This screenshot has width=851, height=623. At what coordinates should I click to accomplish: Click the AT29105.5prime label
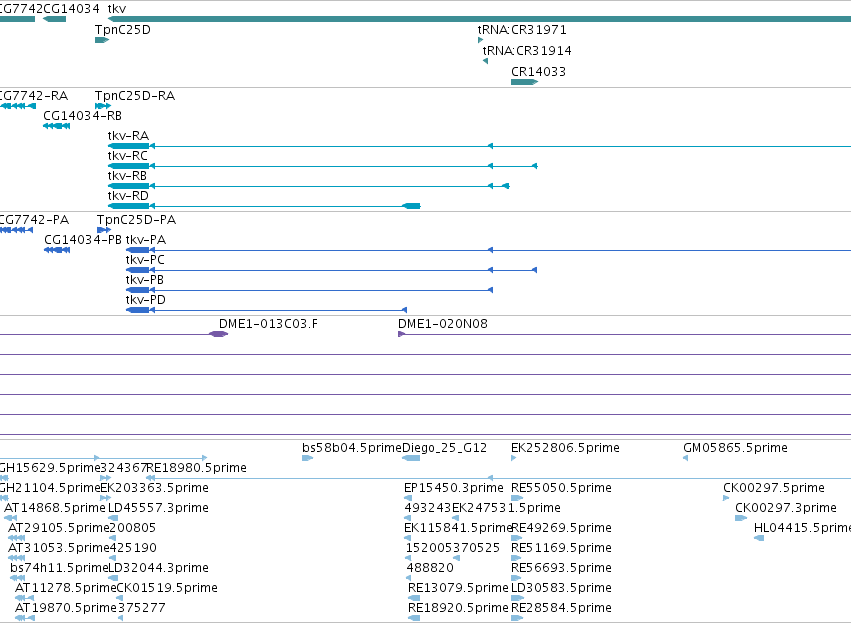point(59,527)
